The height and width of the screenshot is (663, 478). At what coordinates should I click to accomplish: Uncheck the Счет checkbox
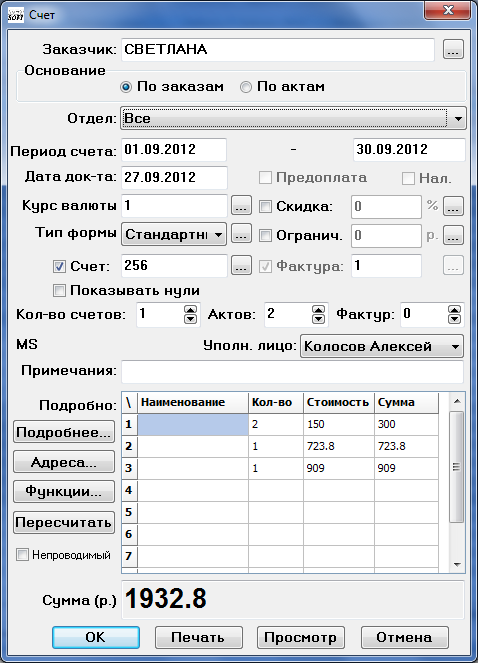[x=59, y=266]
